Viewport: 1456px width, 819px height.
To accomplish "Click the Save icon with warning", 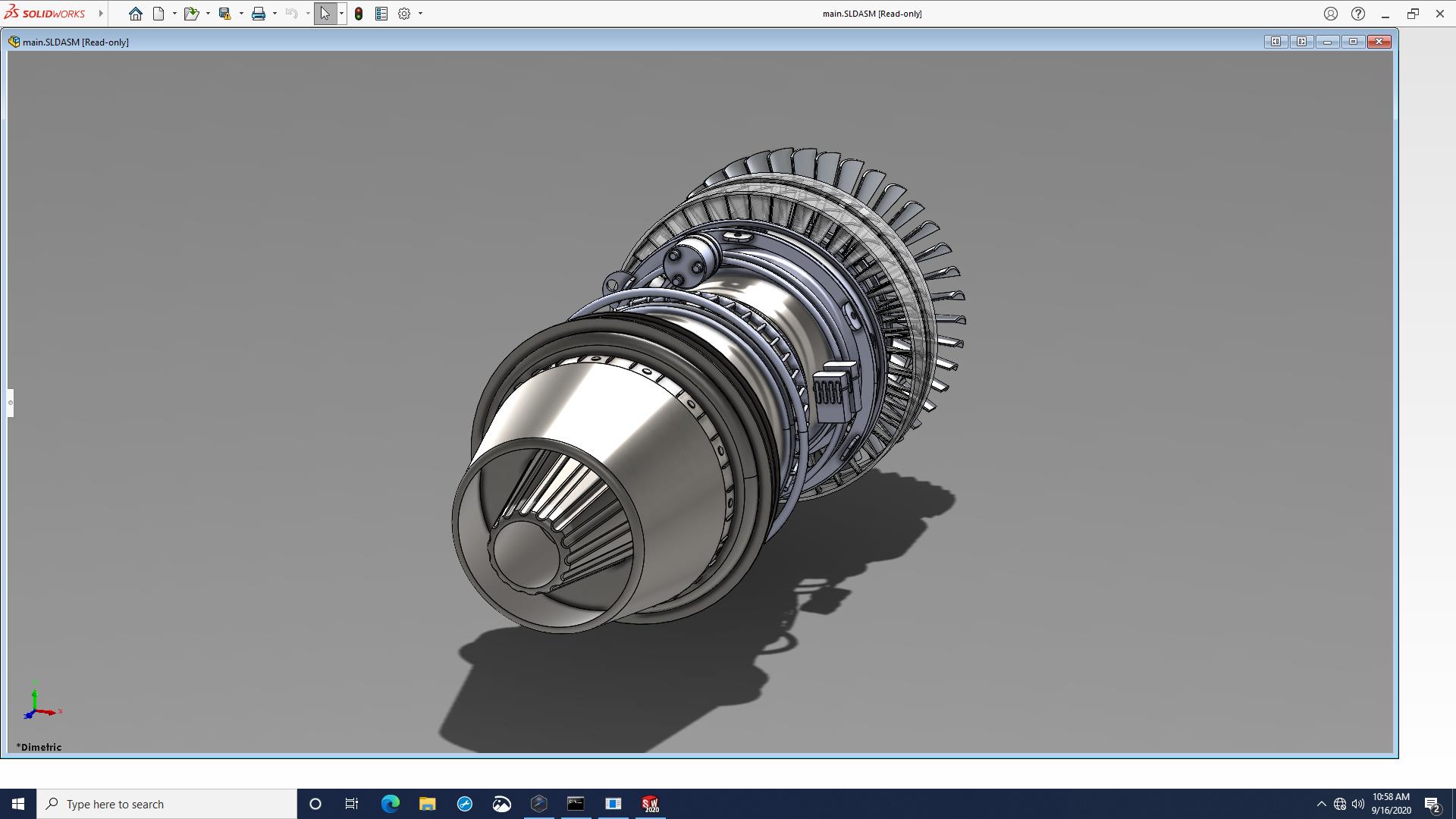I will coord(224,14).
